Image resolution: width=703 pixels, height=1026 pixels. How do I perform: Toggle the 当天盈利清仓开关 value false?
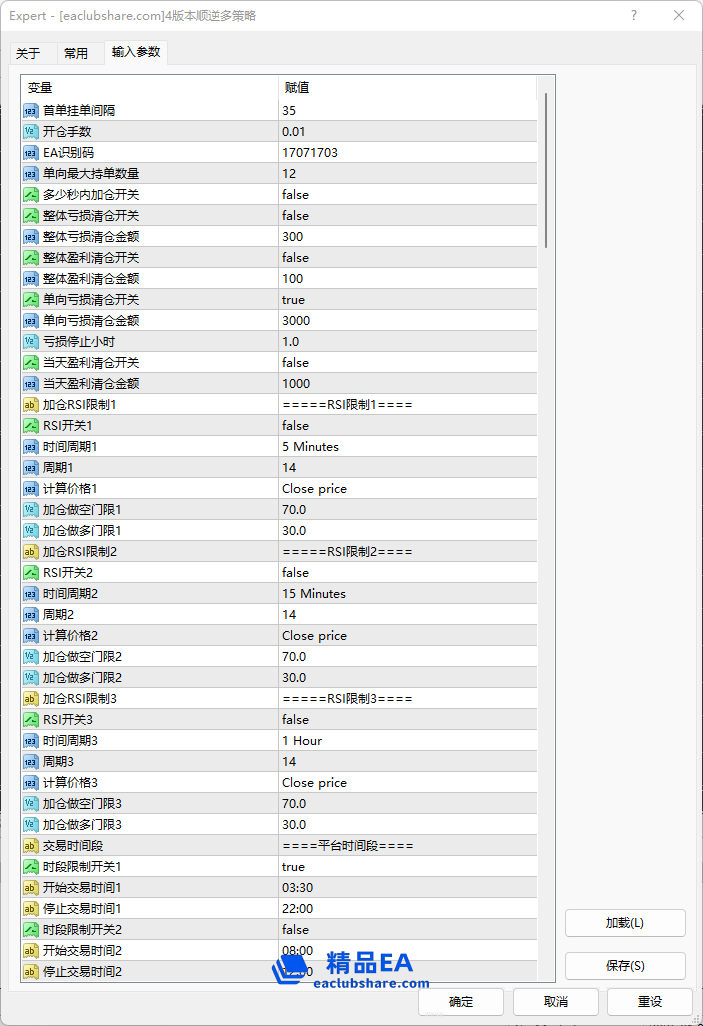[407, 363]
